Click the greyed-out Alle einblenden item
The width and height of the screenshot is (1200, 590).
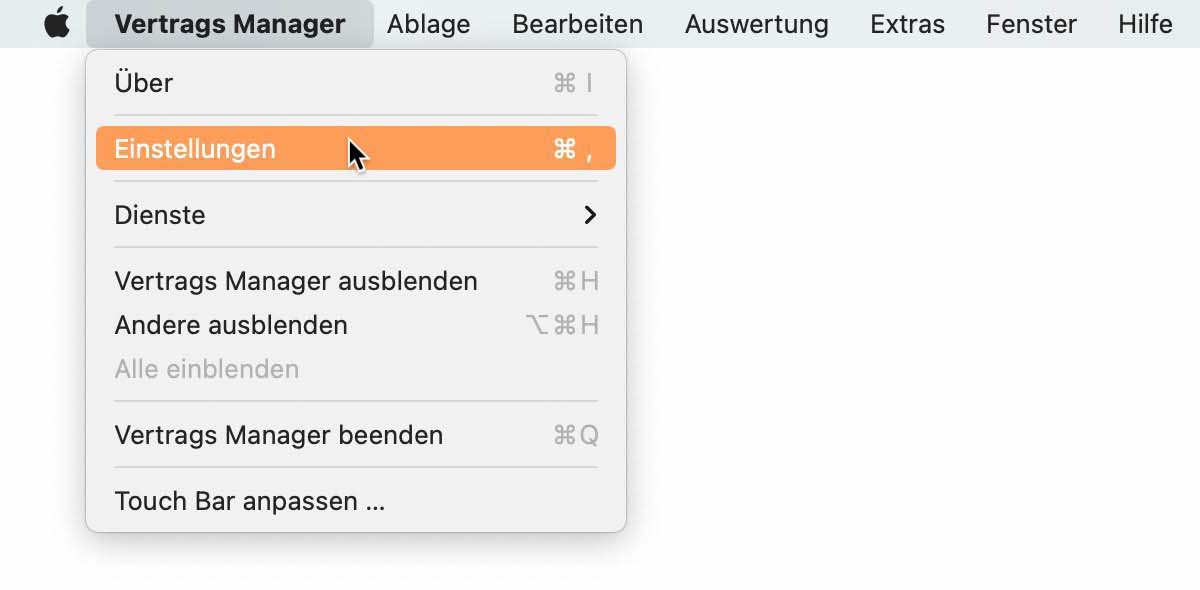click(356, 369)
